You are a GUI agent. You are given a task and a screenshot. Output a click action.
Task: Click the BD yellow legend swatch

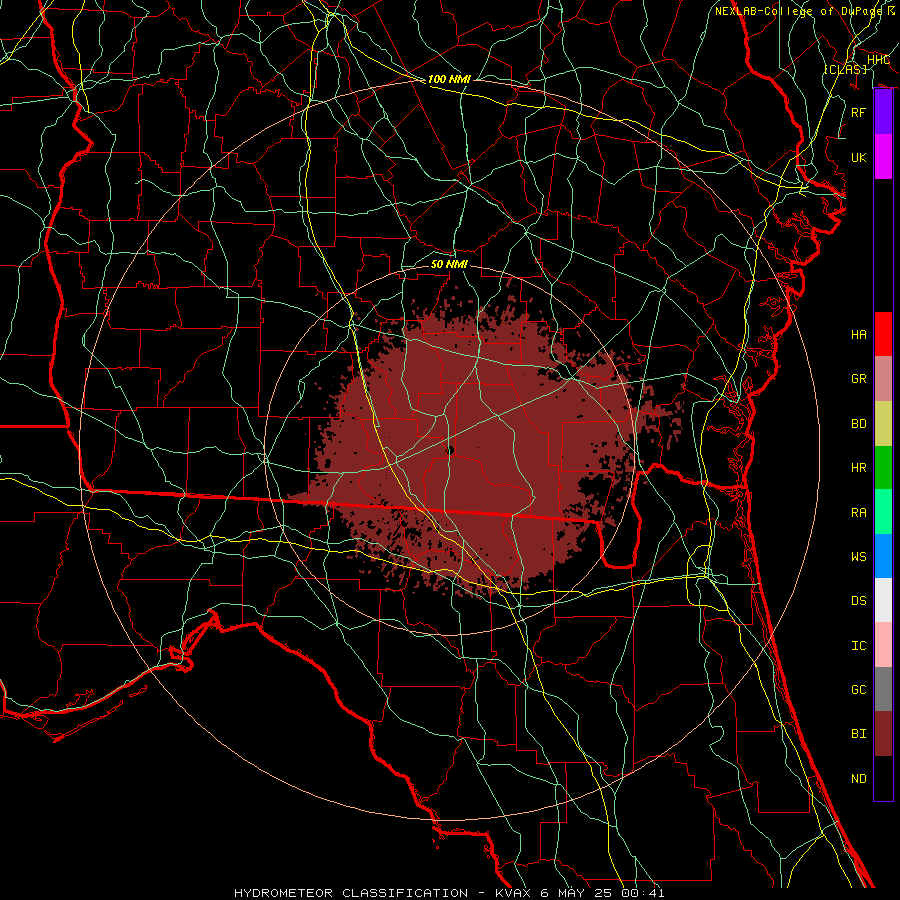(x=883, y=424)
